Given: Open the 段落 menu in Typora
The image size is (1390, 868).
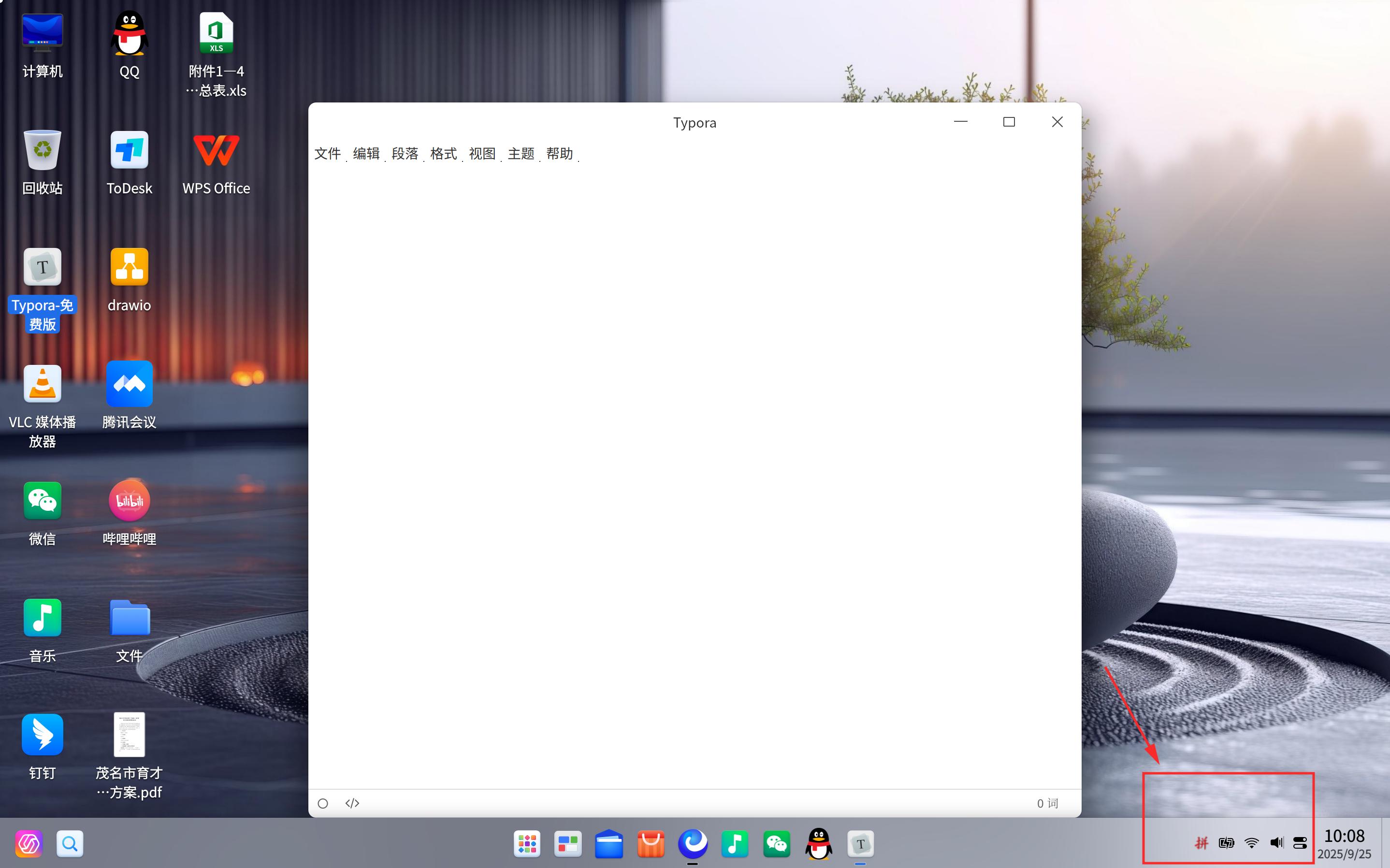Looking at the screenshot, I should [405, 153].
